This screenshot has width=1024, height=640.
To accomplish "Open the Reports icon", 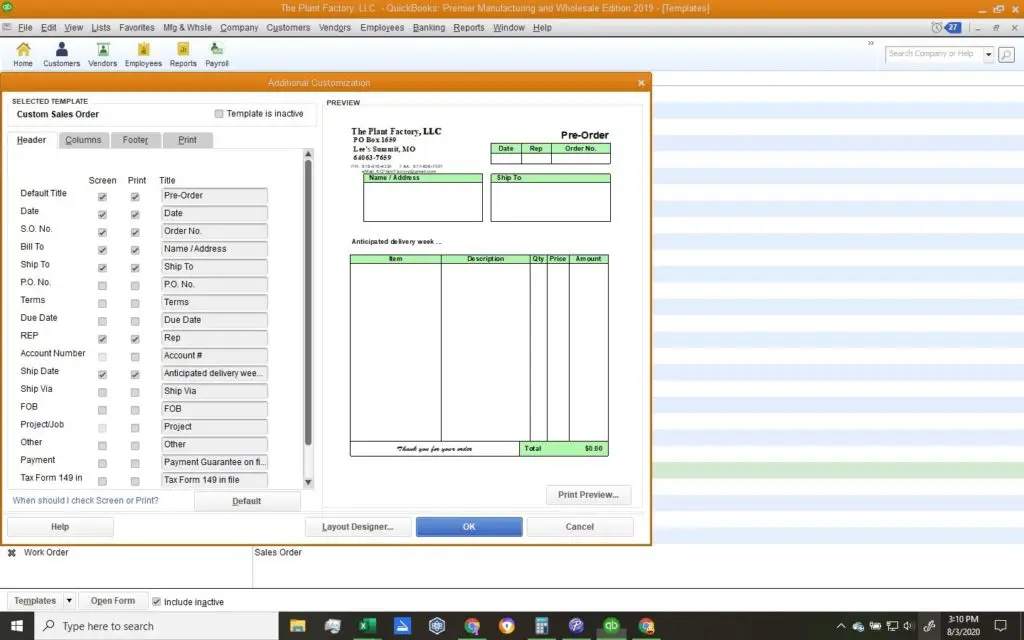I will pos(183,50).
